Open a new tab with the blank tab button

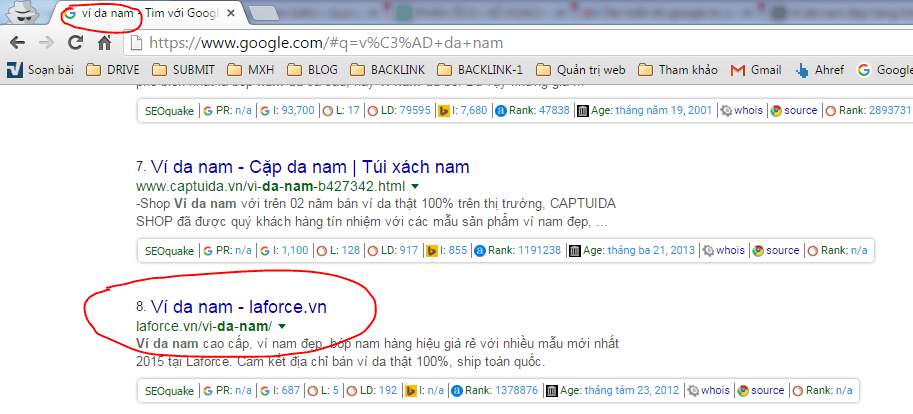click(264, 13)
